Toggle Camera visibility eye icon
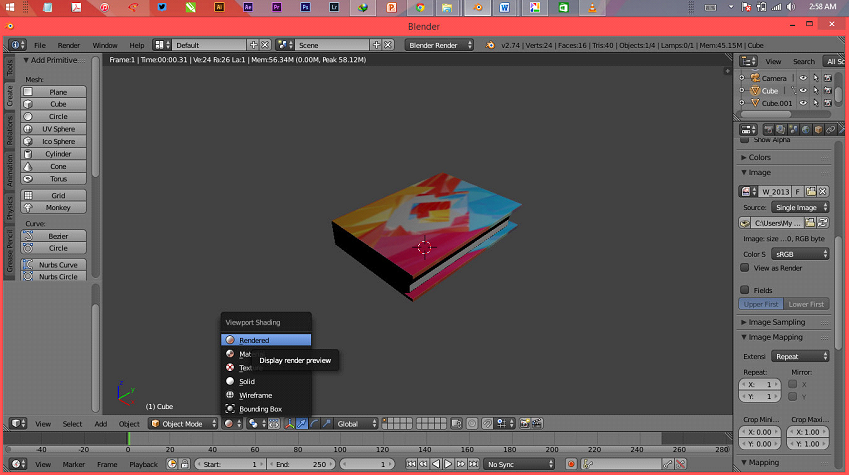This screenshot has width=849, height=475. click(803, 78)
